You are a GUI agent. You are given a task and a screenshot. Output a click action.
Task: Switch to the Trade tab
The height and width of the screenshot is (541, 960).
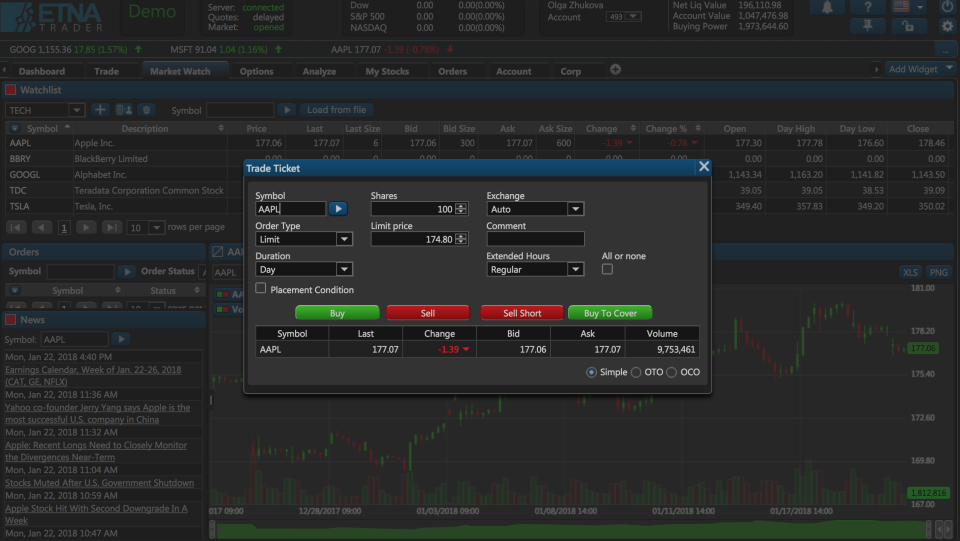click(107, 71)
